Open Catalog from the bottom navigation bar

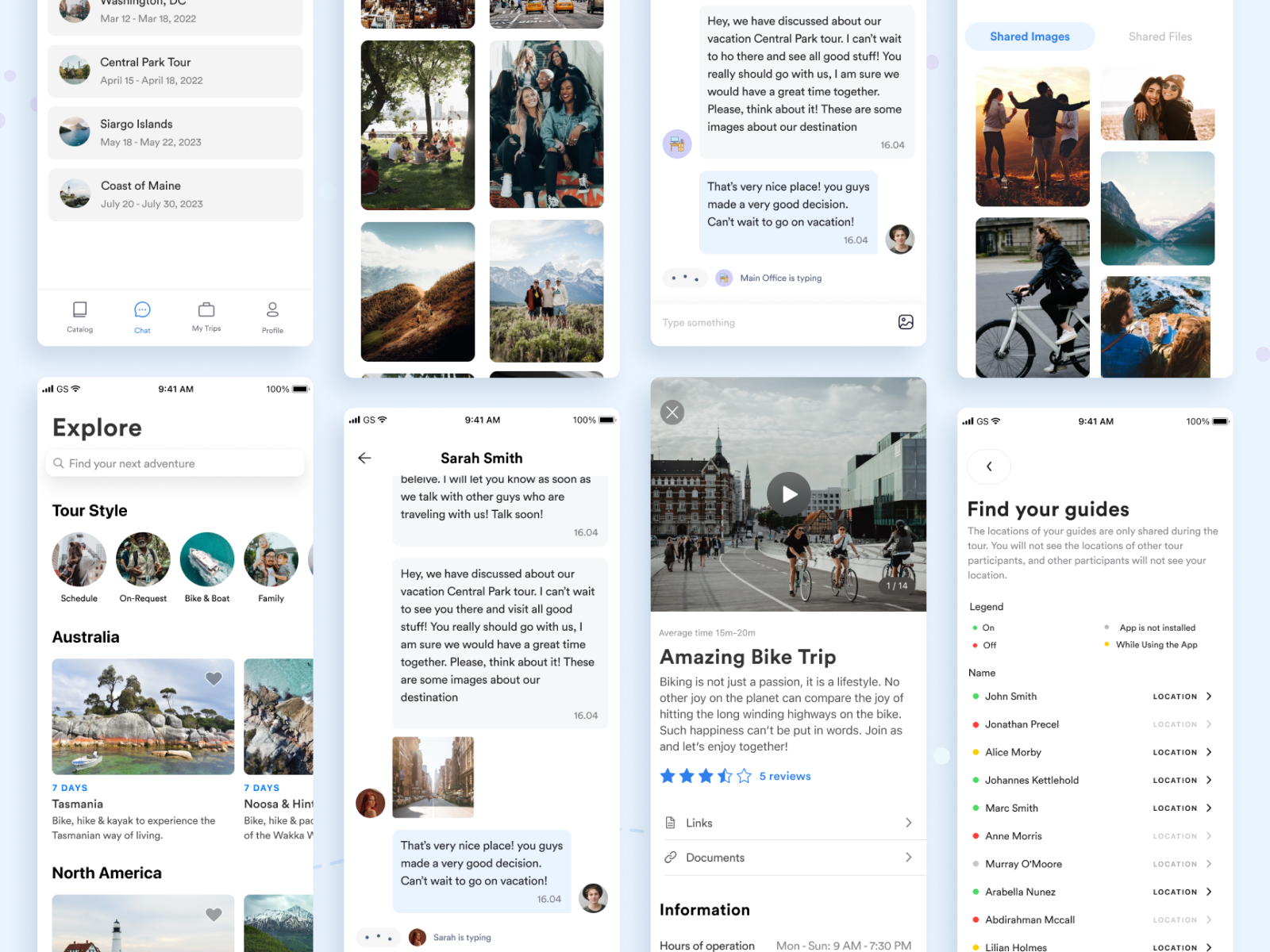tap(79, 316)
